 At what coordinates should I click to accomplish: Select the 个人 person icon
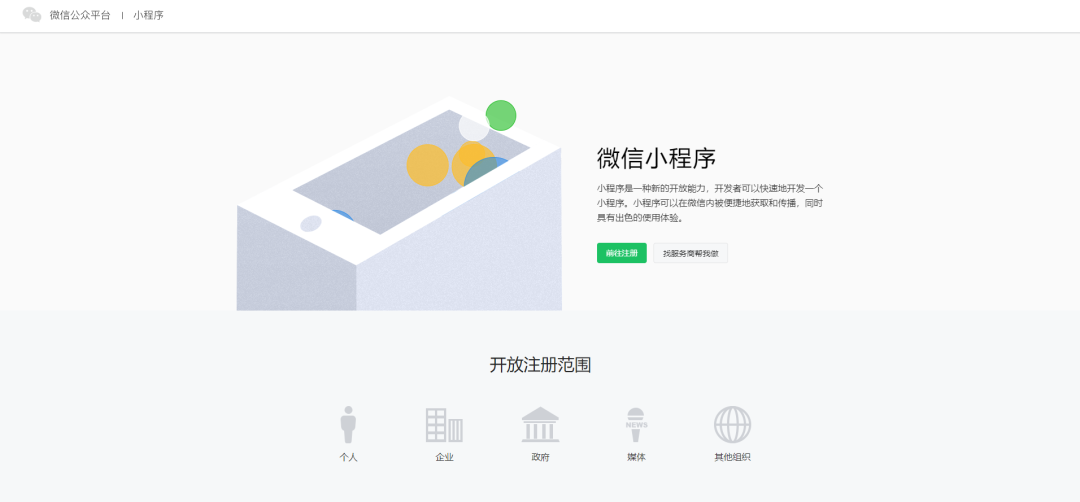[349, 424]
